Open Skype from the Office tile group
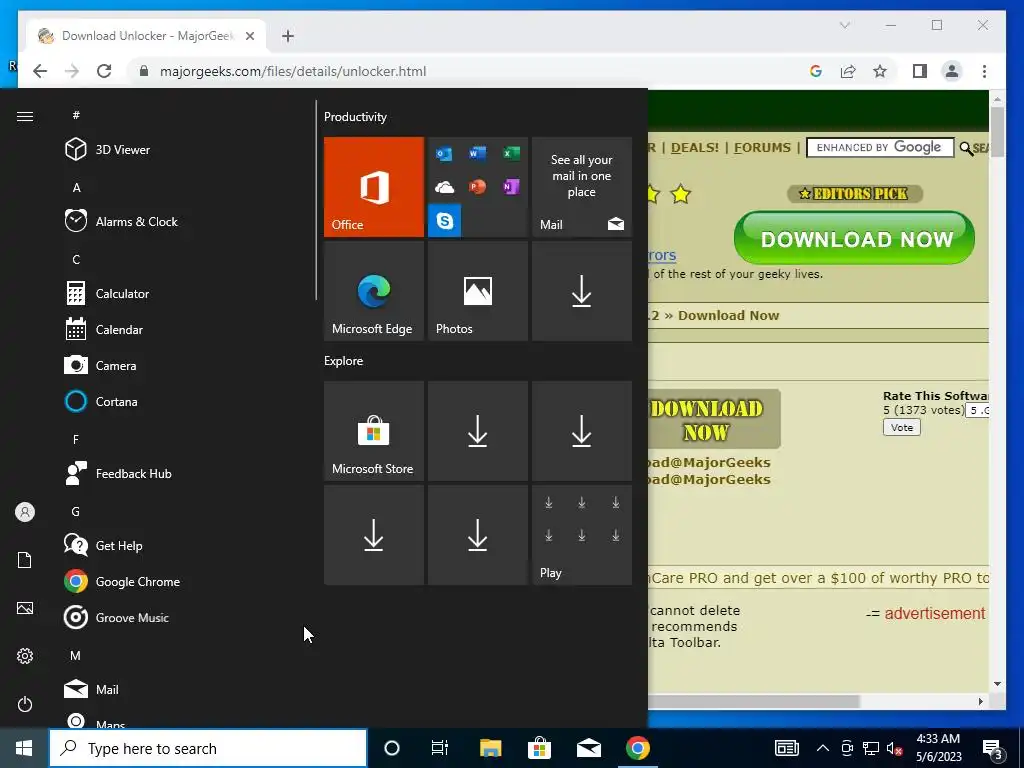 click(x=445, y=221)
